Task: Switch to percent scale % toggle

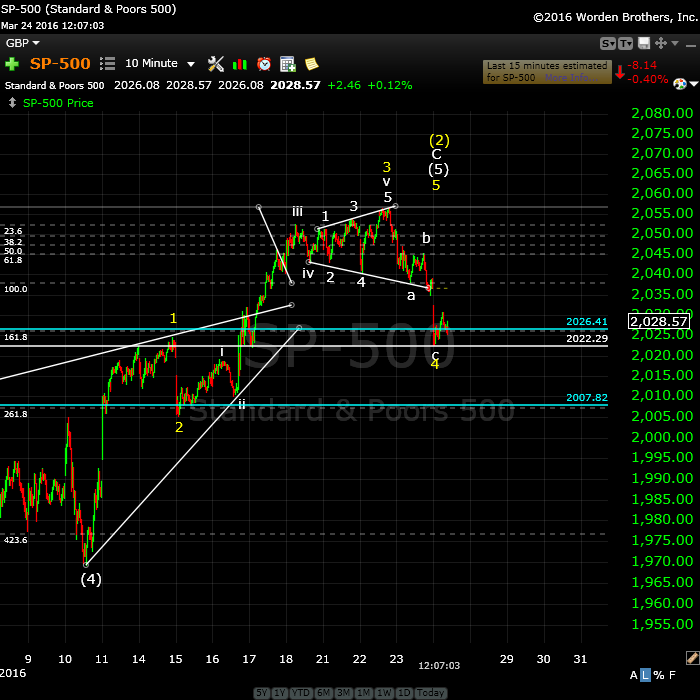Action: 659,675
